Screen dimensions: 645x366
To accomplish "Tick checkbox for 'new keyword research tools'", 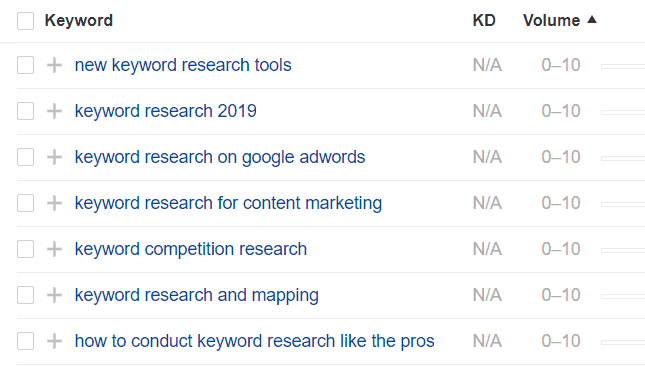I will 26,65.
